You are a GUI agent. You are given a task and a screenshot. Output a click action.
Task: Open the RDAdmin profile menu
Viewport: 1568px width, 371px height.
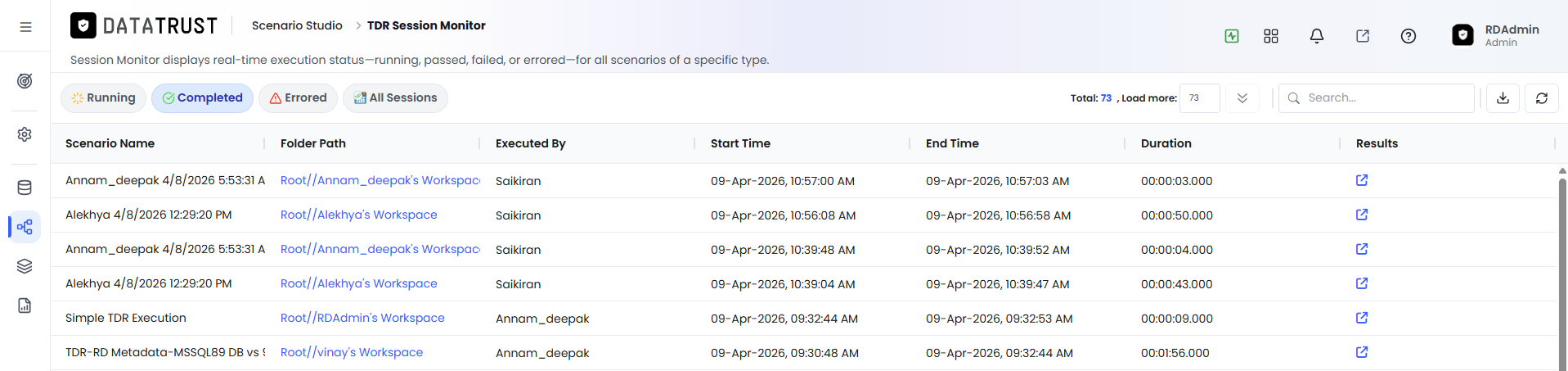click(1496, 35)
